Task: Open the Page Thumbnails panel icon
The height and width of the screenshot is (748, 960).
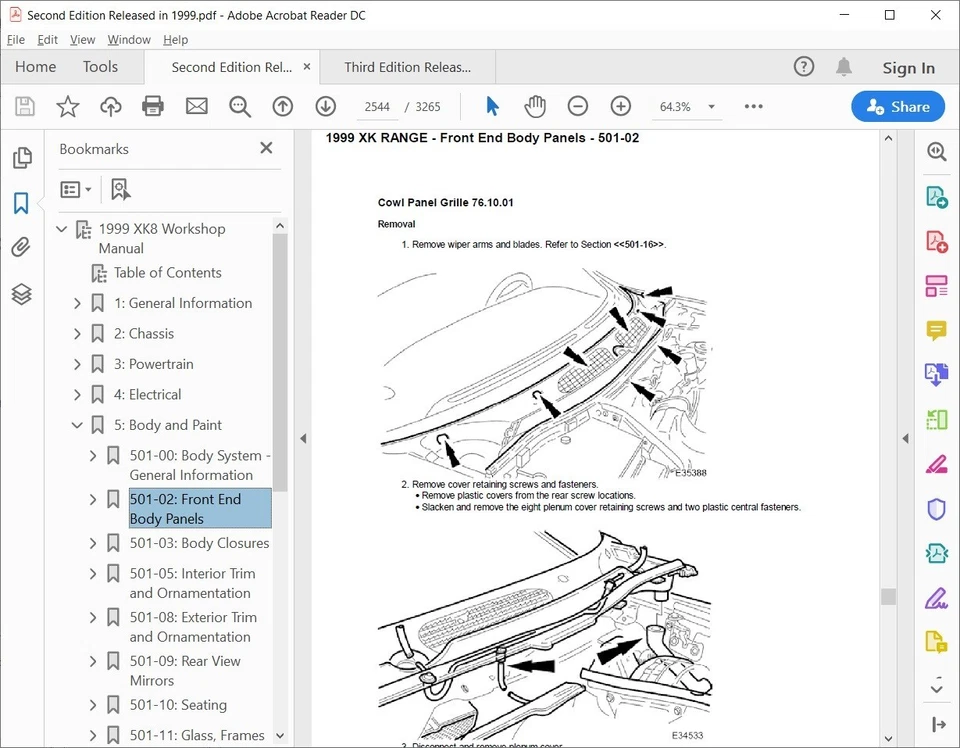Action: (22, 157)
